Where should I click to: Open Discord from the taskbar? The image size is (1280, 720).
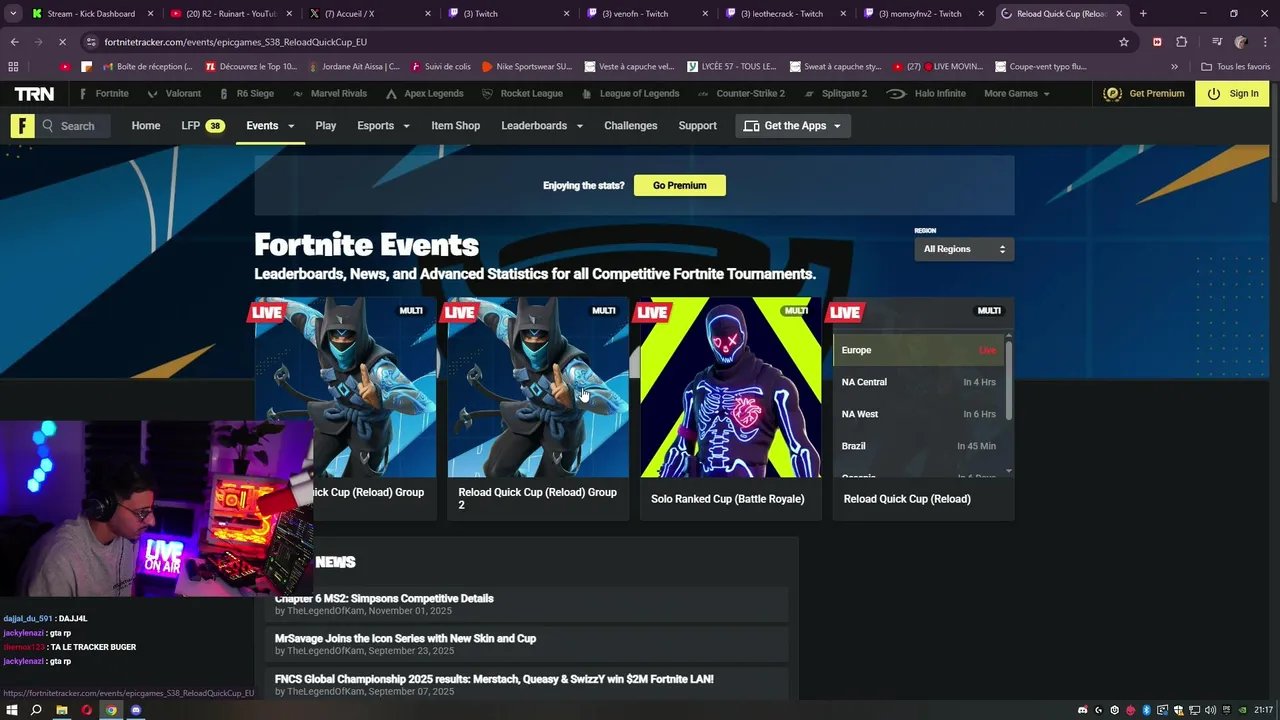click(136, 710)
